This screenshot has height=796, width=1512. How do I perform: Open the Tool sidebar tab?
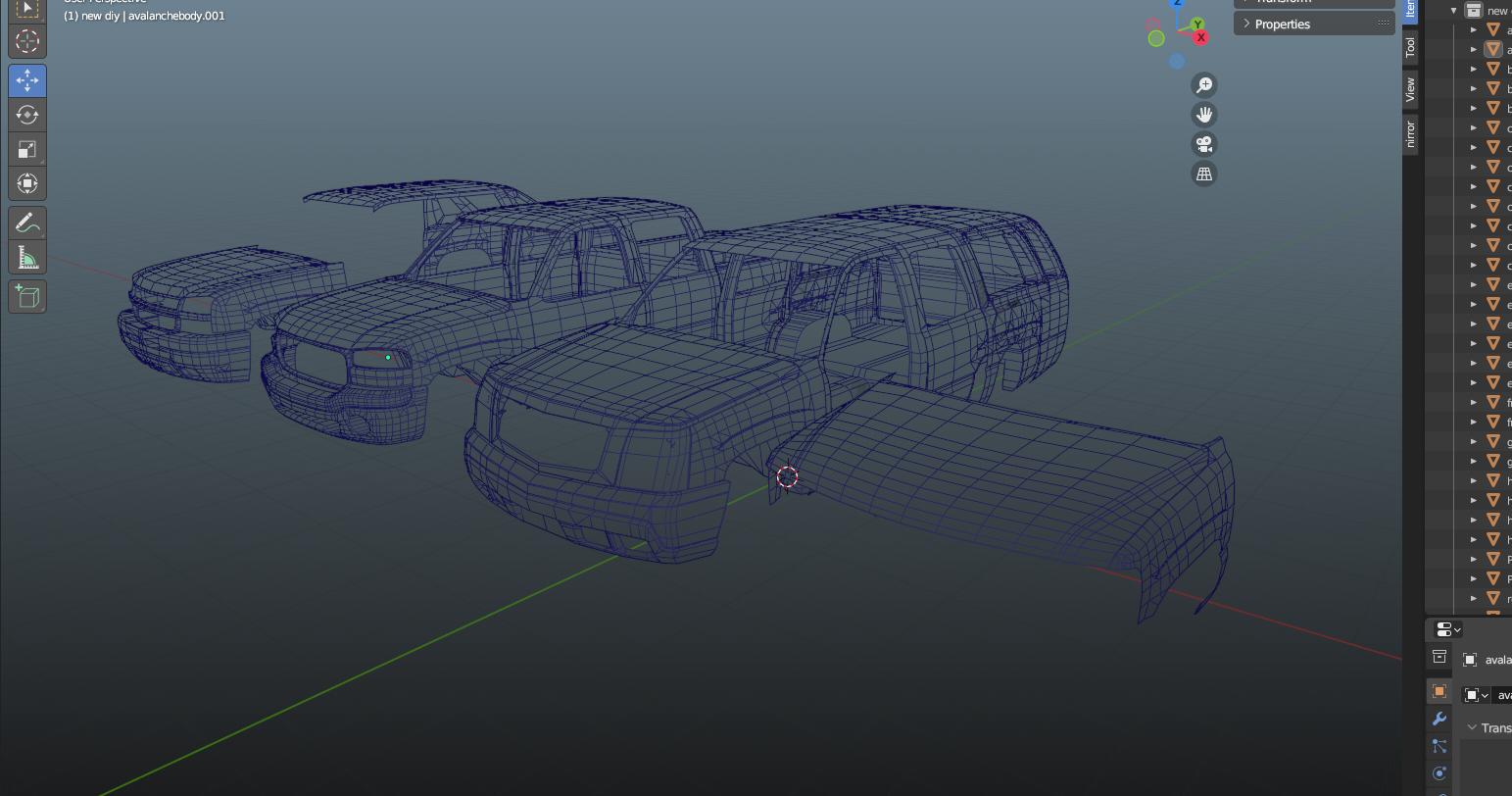point(1410,46)
